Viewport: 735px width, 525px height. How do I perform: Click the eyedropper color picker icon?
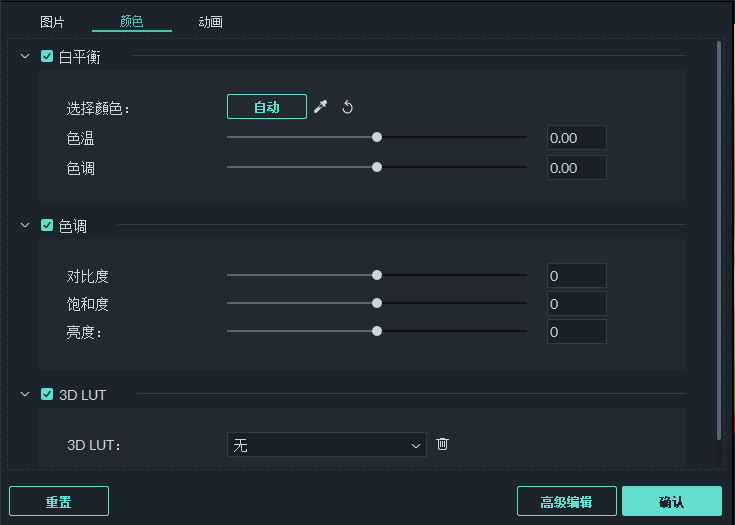coord(320,107)
